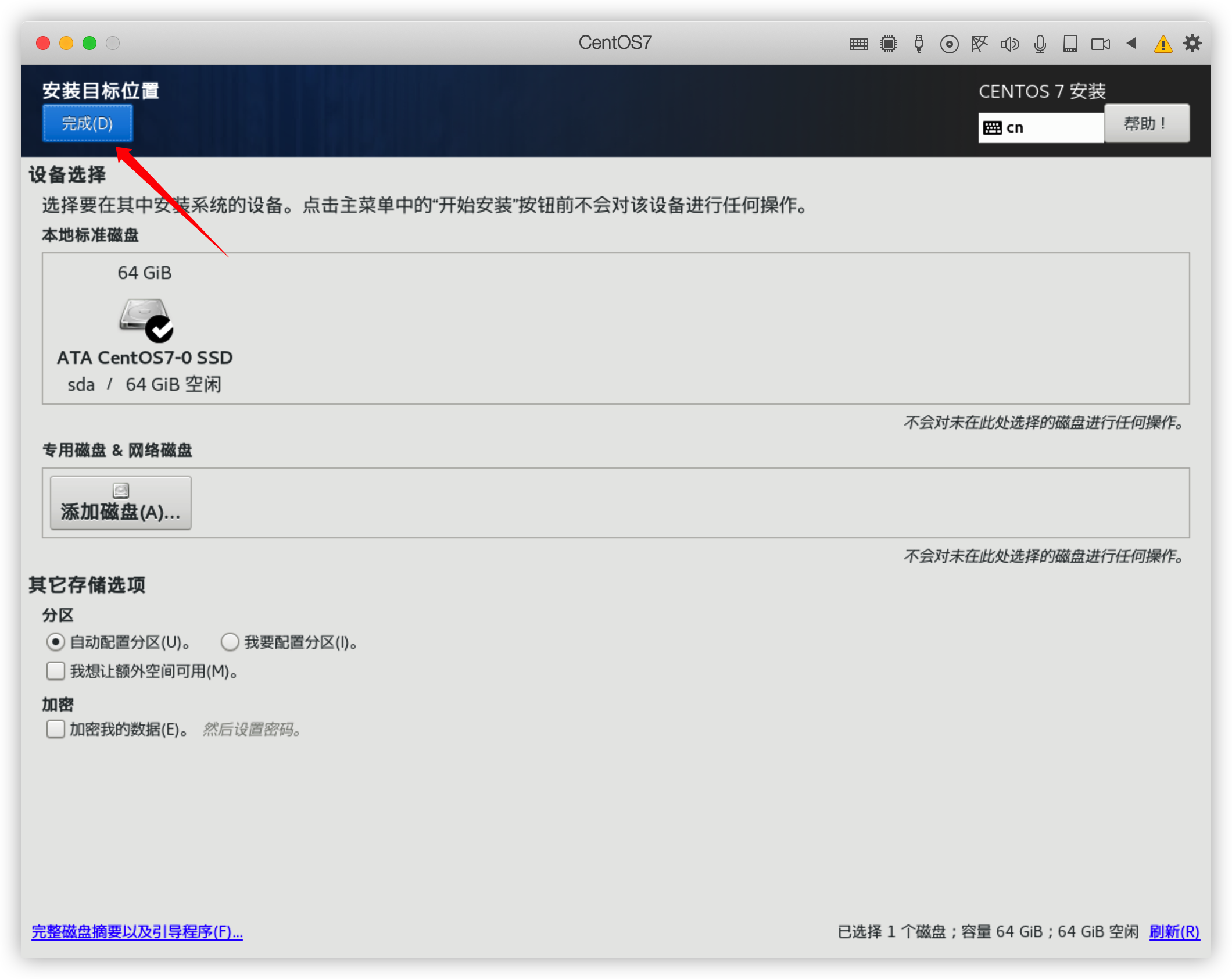
Task: Open the CPU chip icon in title bar
Action: [x=889, y=44]
